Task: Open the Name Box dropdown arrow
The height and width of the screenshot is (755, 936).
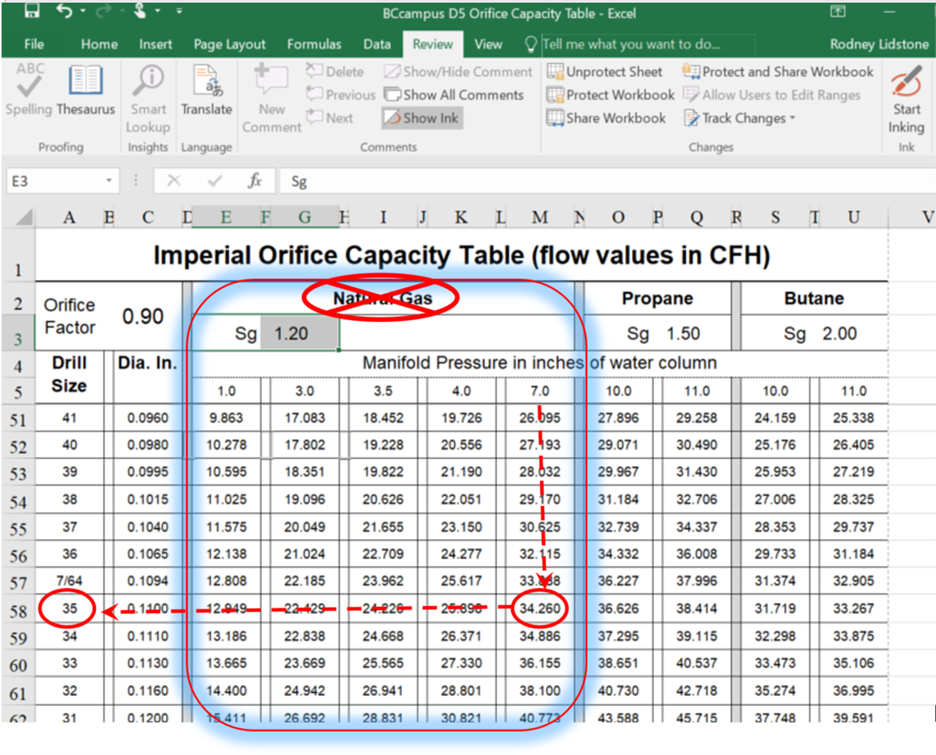Action: tap(109, 181)
